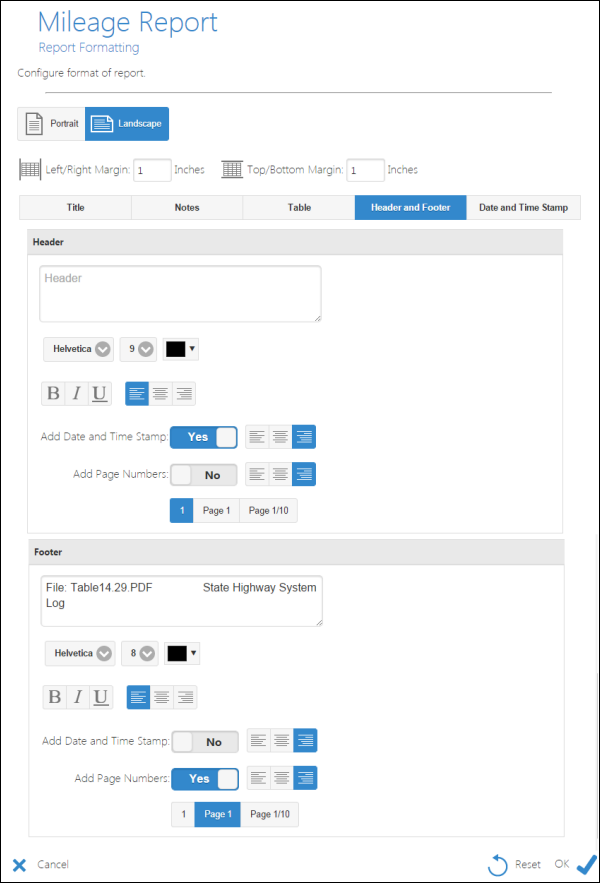Viewport: 600px width, 883px height.
Task: Open the Footer font size 8 dropdown
Action: (140, 653)
